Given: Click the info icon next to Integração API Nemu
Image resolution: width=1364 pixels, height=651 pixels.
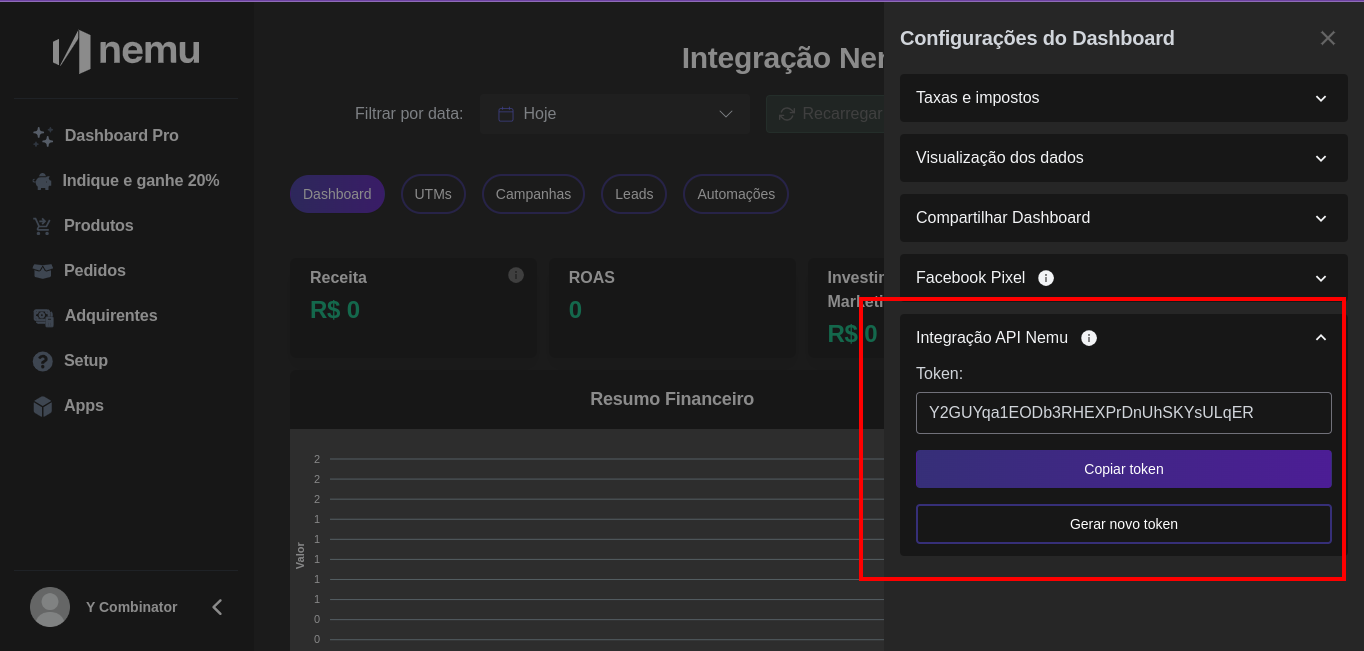Looking at the screenshot, I should tap(1089, 338).
